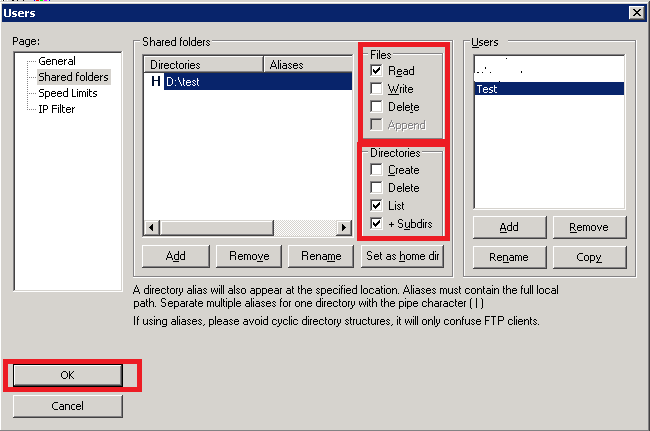Click scroll left arrow in directory list
Viewport: 650px width, 431px height.
pos(152,227)
